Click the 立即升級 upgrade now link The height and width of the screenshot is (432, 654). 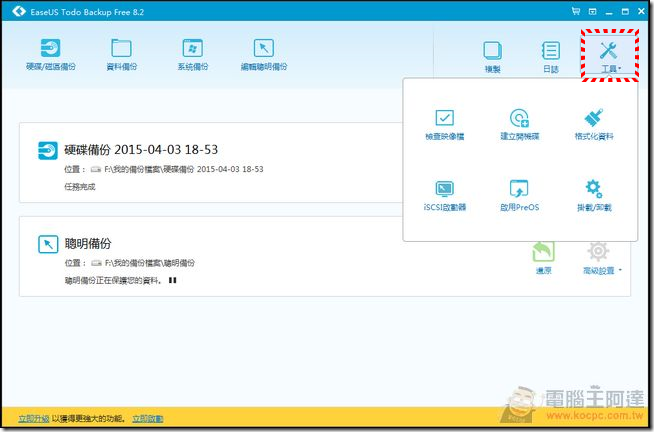32,417
